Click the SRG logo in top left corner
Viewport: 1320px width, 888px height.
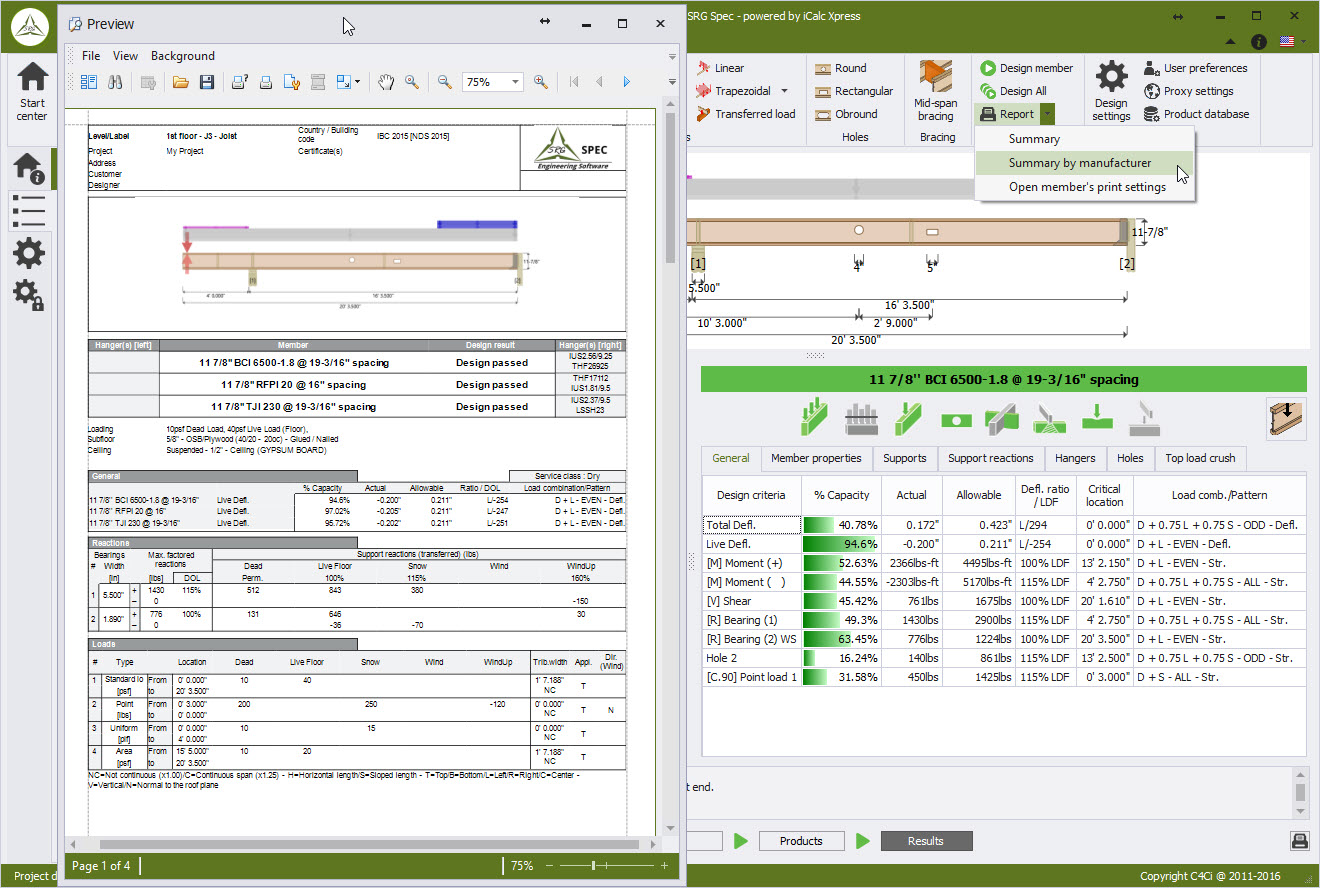pos(31,27)
